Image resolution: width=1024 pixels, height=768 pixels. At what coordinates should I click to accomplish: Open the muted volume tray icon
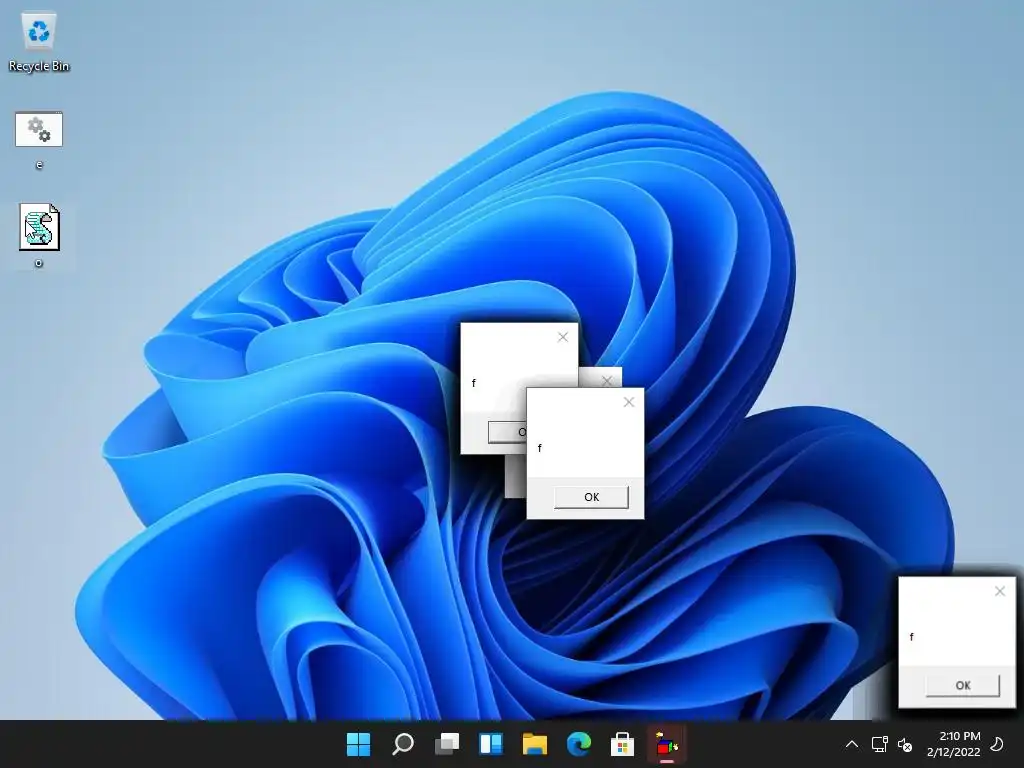(905, 744)
